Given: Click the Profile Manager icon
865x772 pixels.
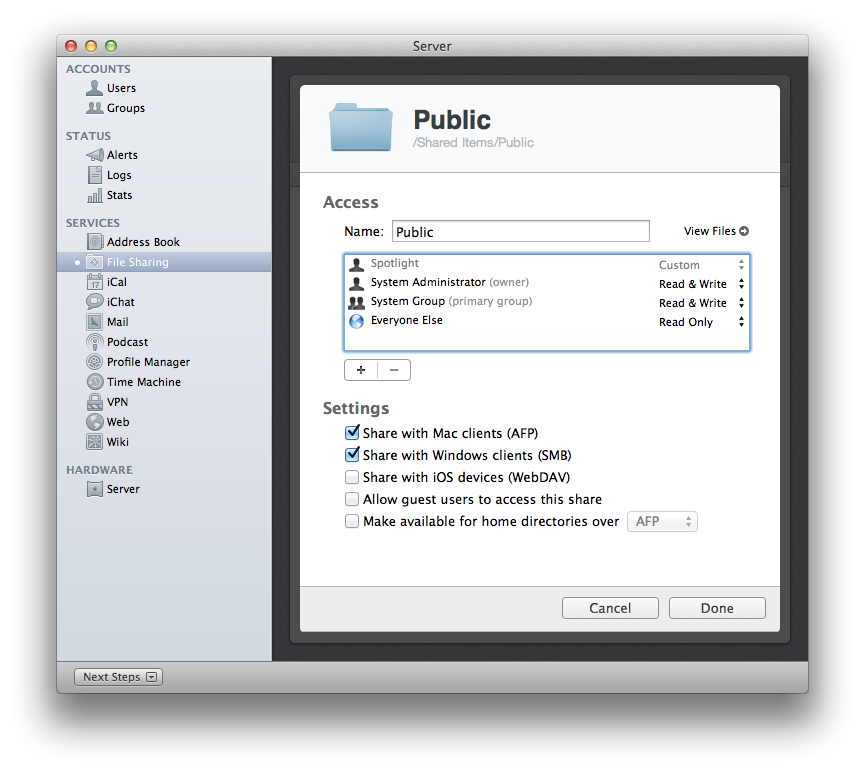Looking at the screenshot, I should pyautogui.click(x=94, y=362).
